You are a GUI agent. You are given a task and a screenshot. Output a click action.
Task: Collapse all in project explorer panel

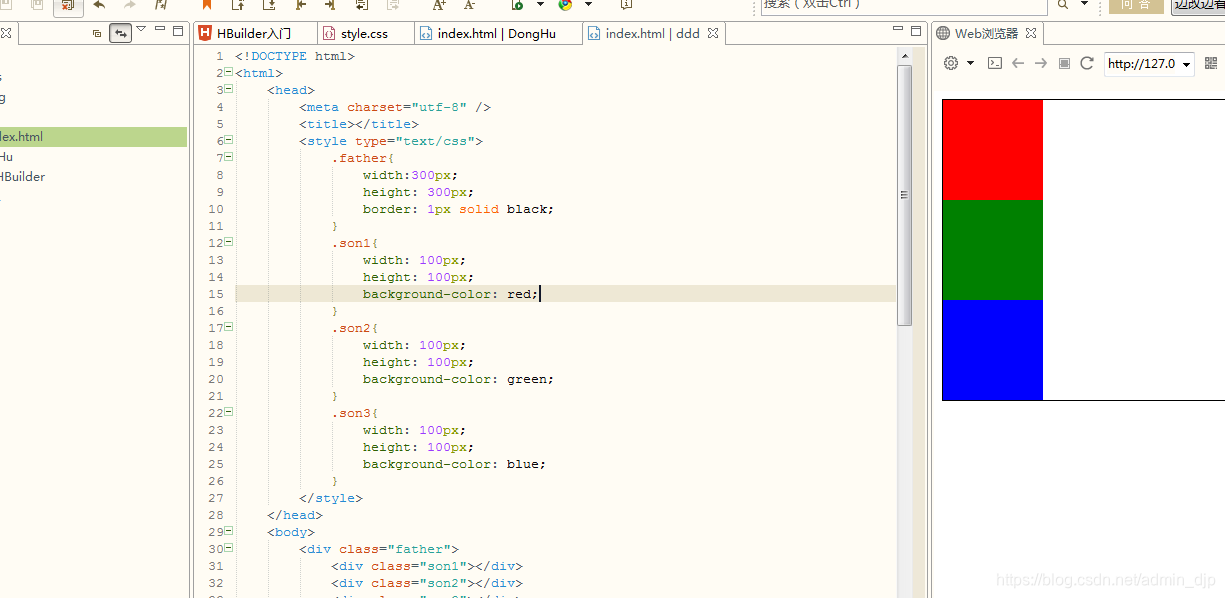[97, 33]
